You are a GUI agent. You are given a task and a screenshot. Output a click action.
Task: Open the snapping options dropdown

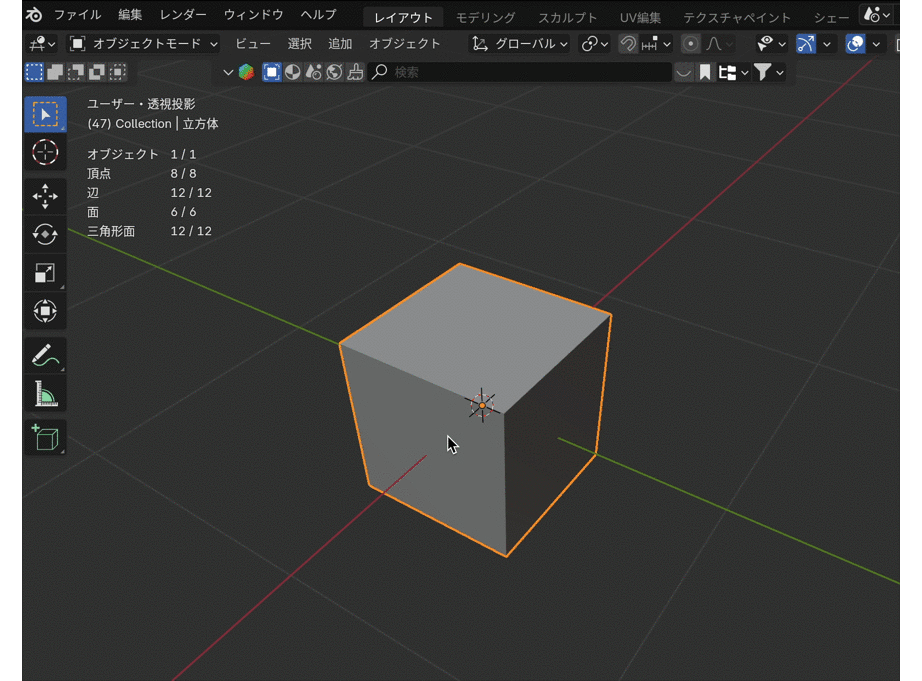(x=656, y=44)
